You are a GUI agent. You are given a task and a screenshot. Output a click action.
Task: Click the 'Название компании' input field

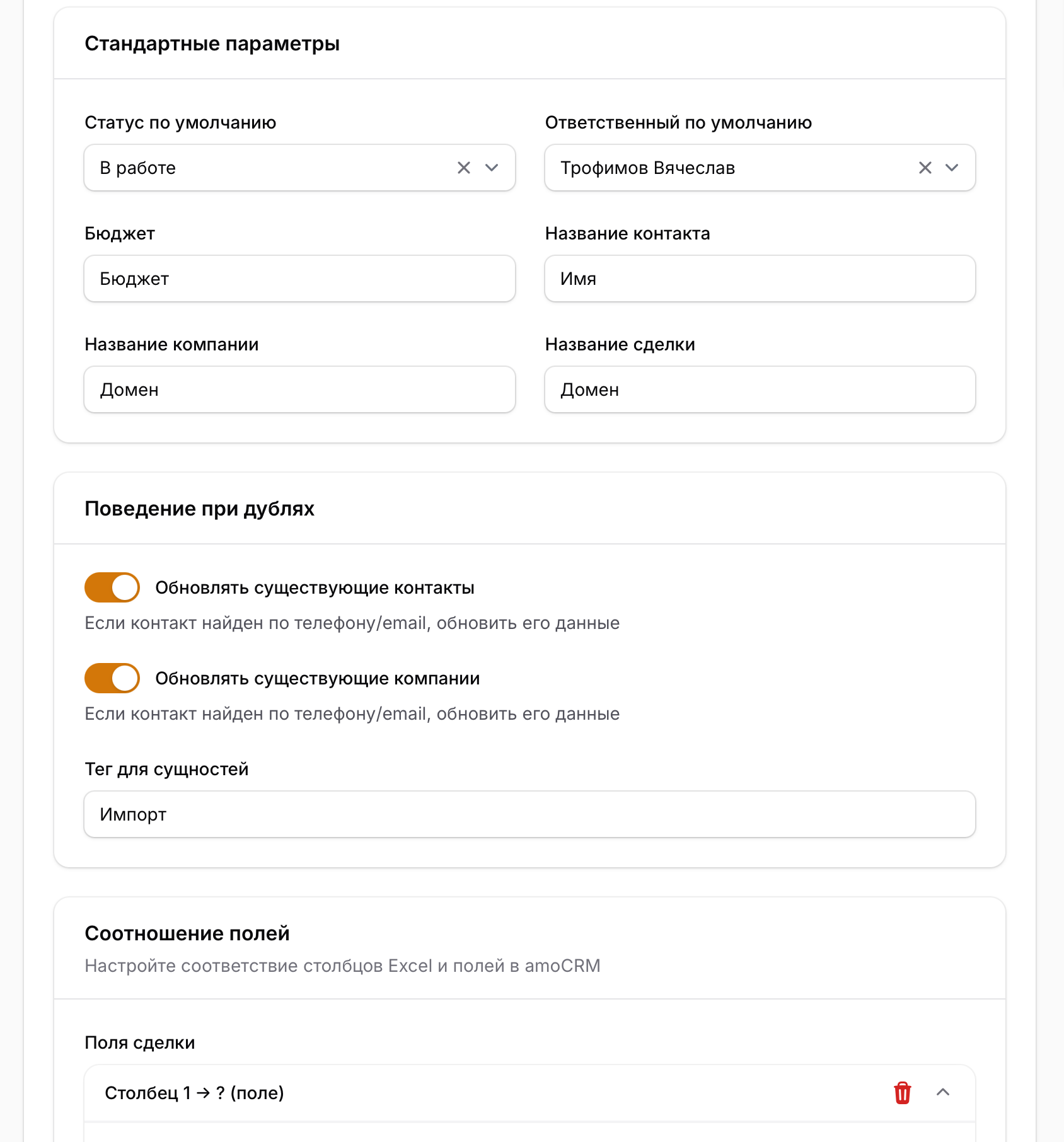coord(299,389)
